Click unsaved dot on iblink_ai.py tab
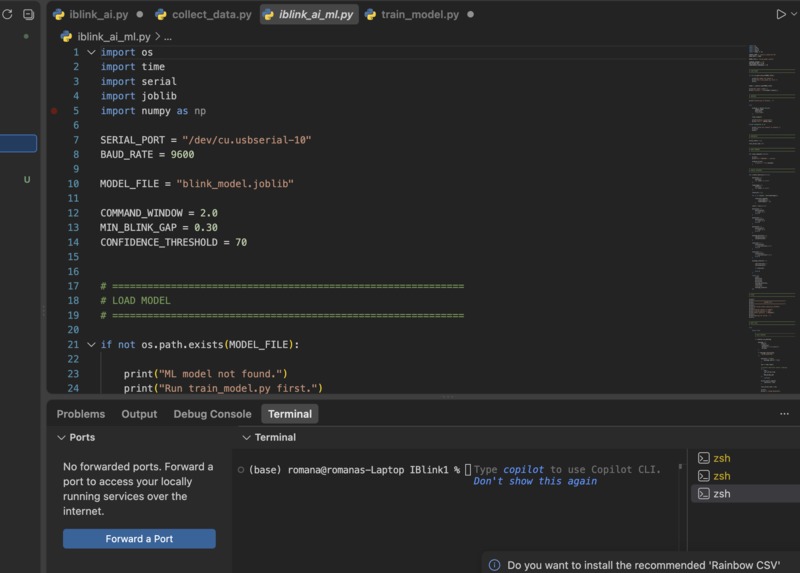The width and height of the screenshot is (800, 573). tap(139, 14)
